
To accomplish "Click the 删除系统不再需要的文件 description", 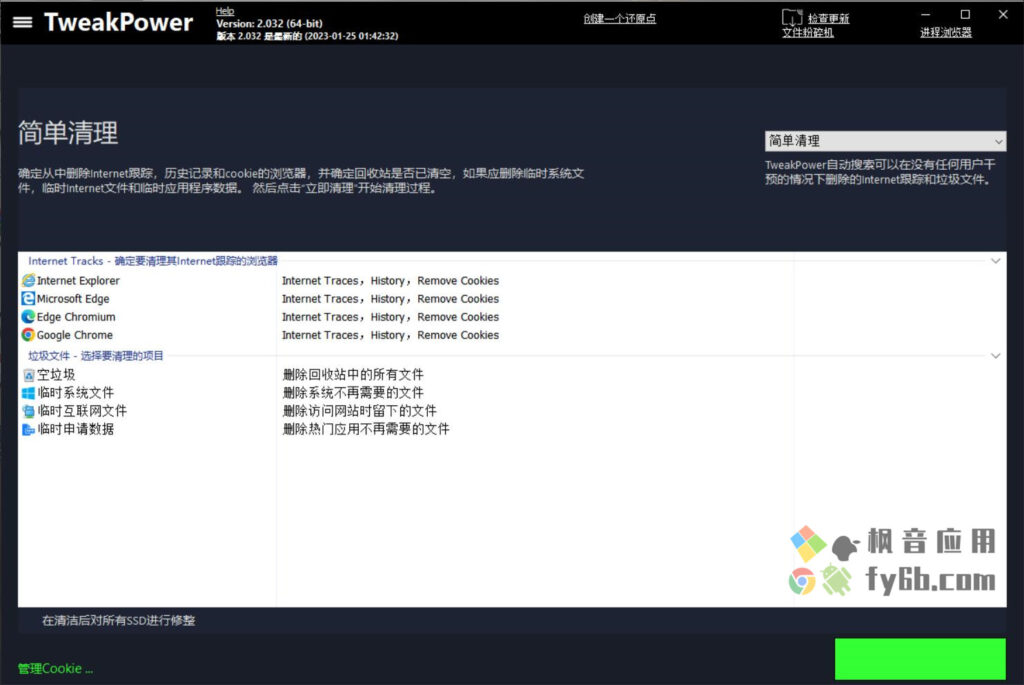I will coord(353,393).
